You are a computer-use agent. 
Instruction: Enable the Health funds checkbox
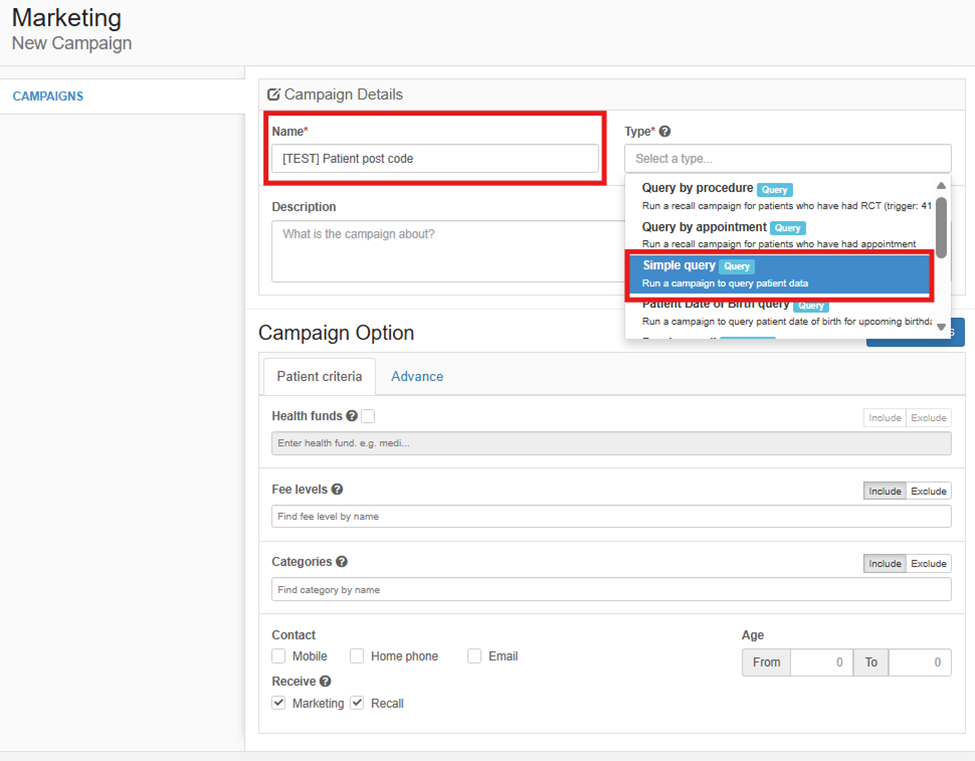pos(368,416)
